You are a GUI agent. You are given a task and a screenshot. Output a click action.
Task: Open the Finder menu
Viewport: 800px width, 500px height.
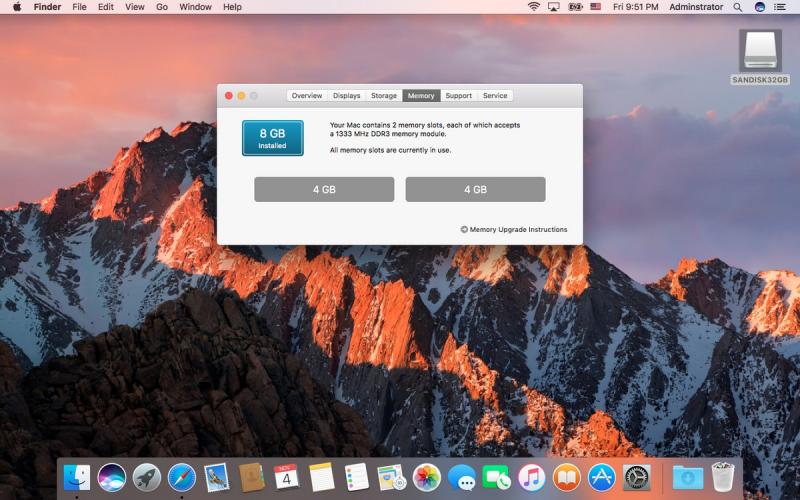click(x=47, y=7)
